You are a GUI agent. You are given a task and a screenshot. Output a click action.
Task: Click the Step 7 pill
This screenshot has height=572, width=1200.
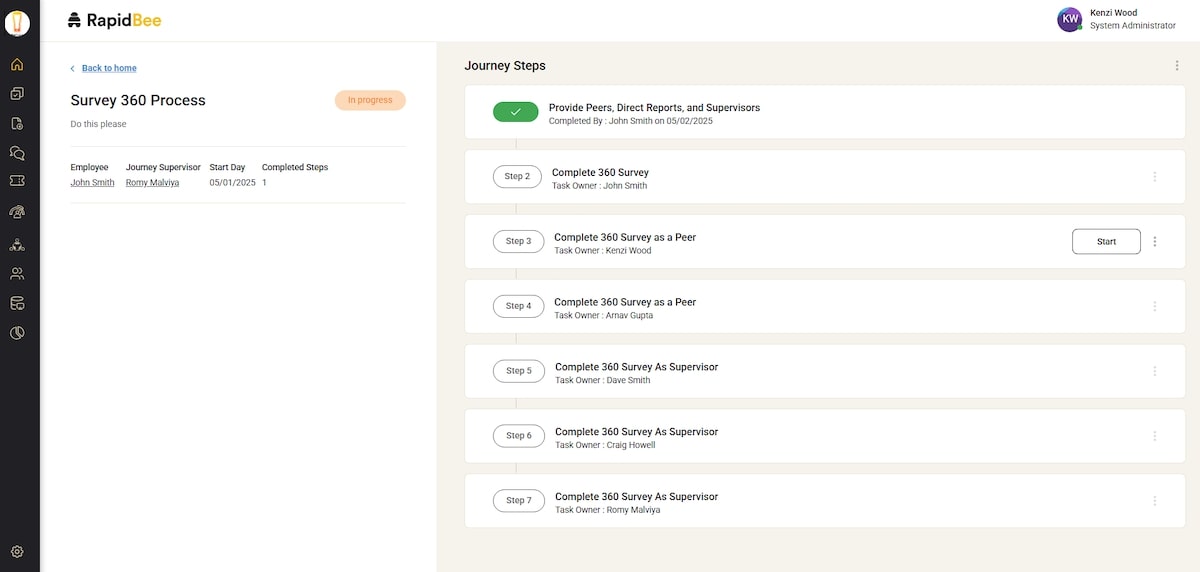pyautogui.click(x=519, y=501)
